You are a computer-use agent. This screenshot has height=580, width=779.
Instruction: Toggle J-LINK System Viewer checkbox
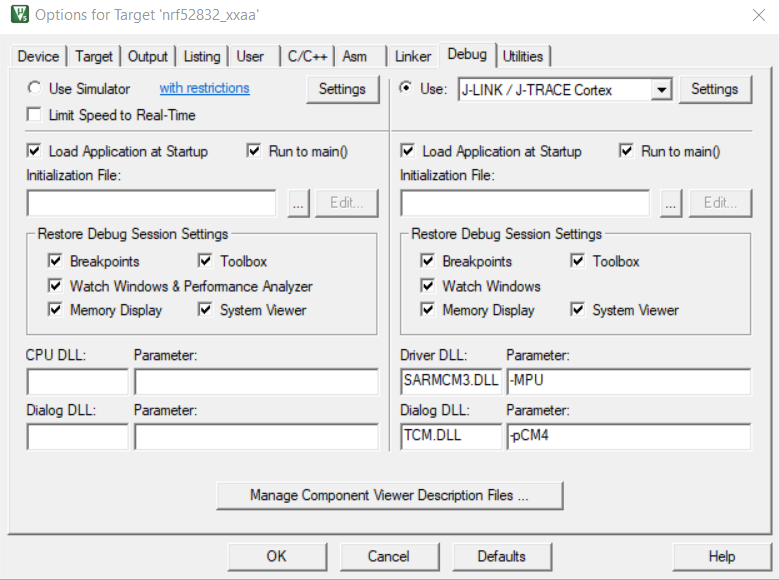click(577, 310)
